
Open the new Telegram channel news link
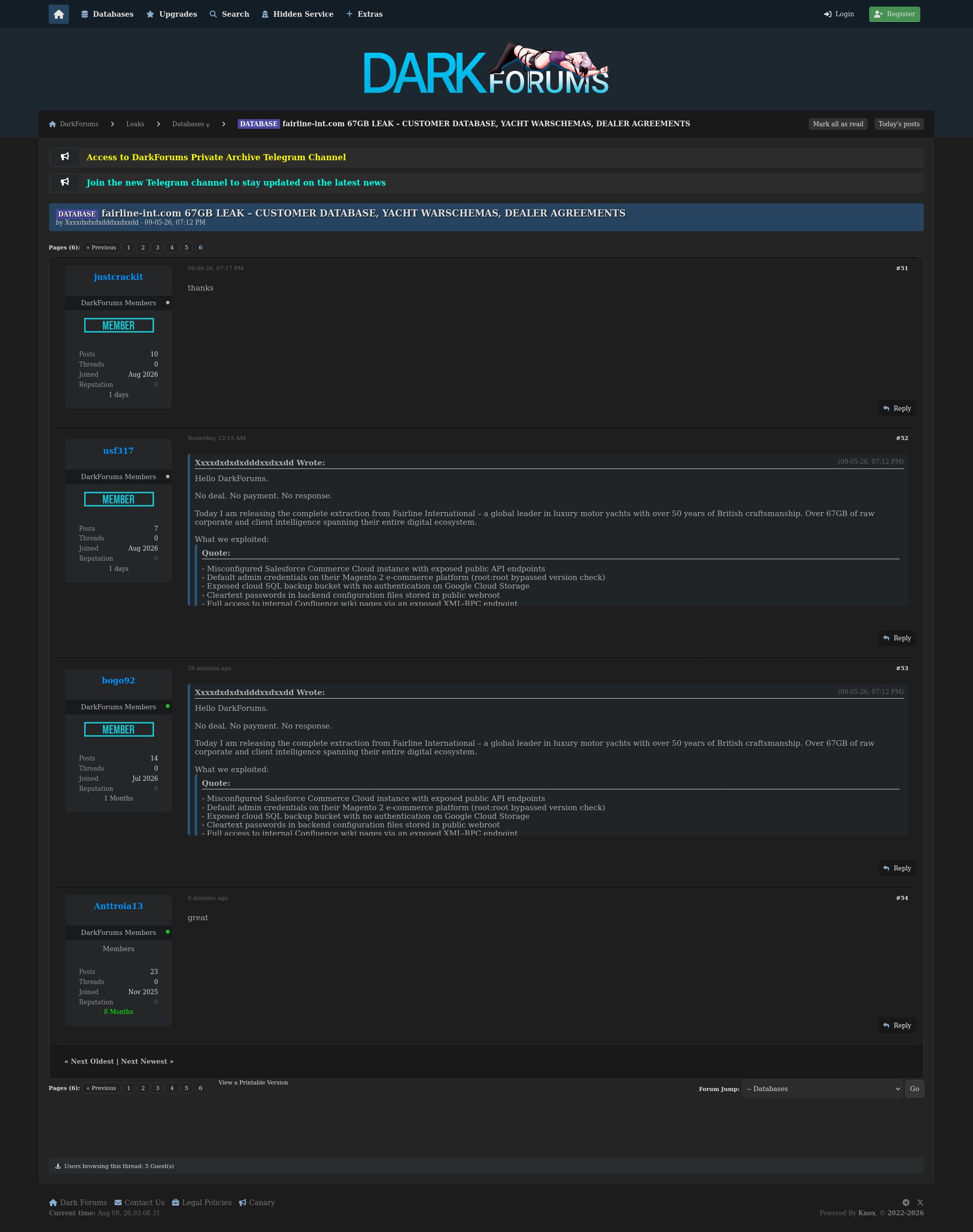coord(236,183)
